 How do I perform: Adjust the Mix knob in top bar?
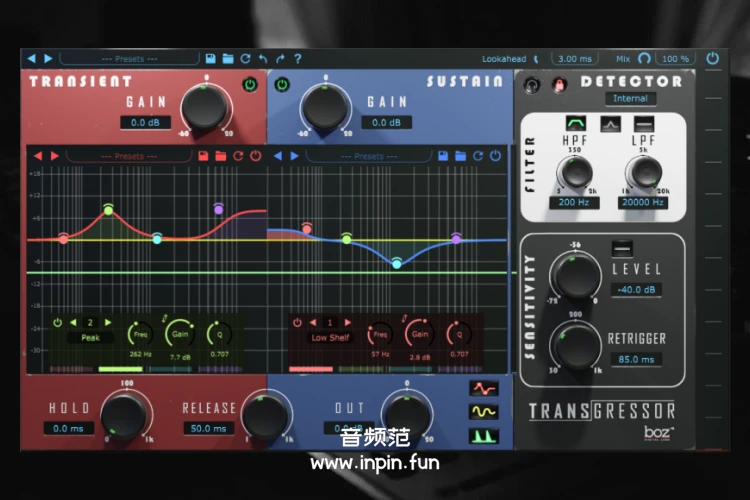point(644,58)
